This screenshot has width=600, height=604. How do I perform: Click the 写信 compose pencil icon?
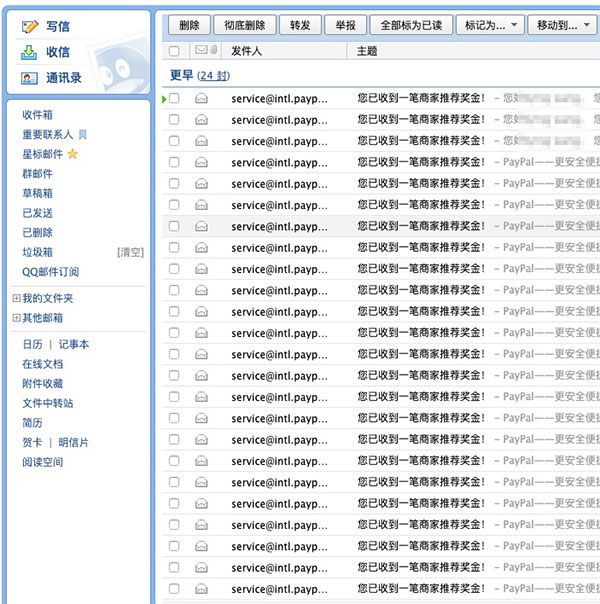click(x=30, y=27)
